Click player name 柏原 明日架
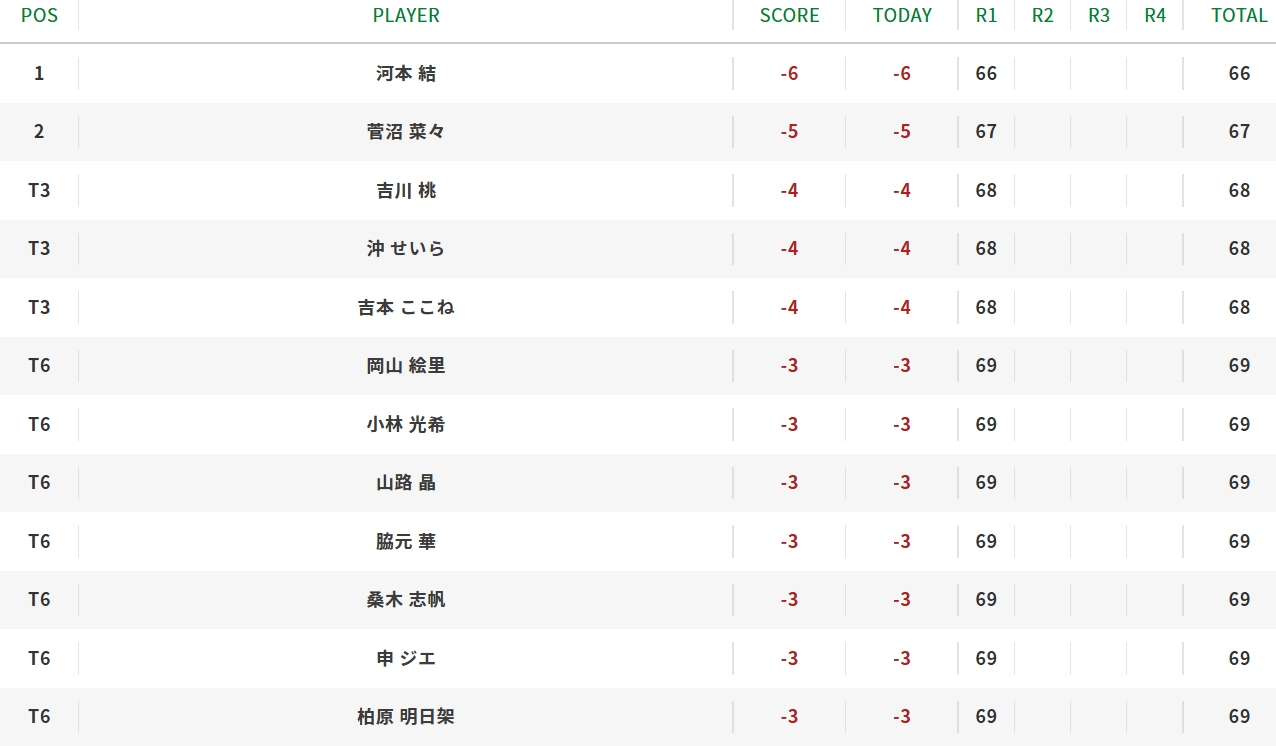 click(x=406, y=716)
